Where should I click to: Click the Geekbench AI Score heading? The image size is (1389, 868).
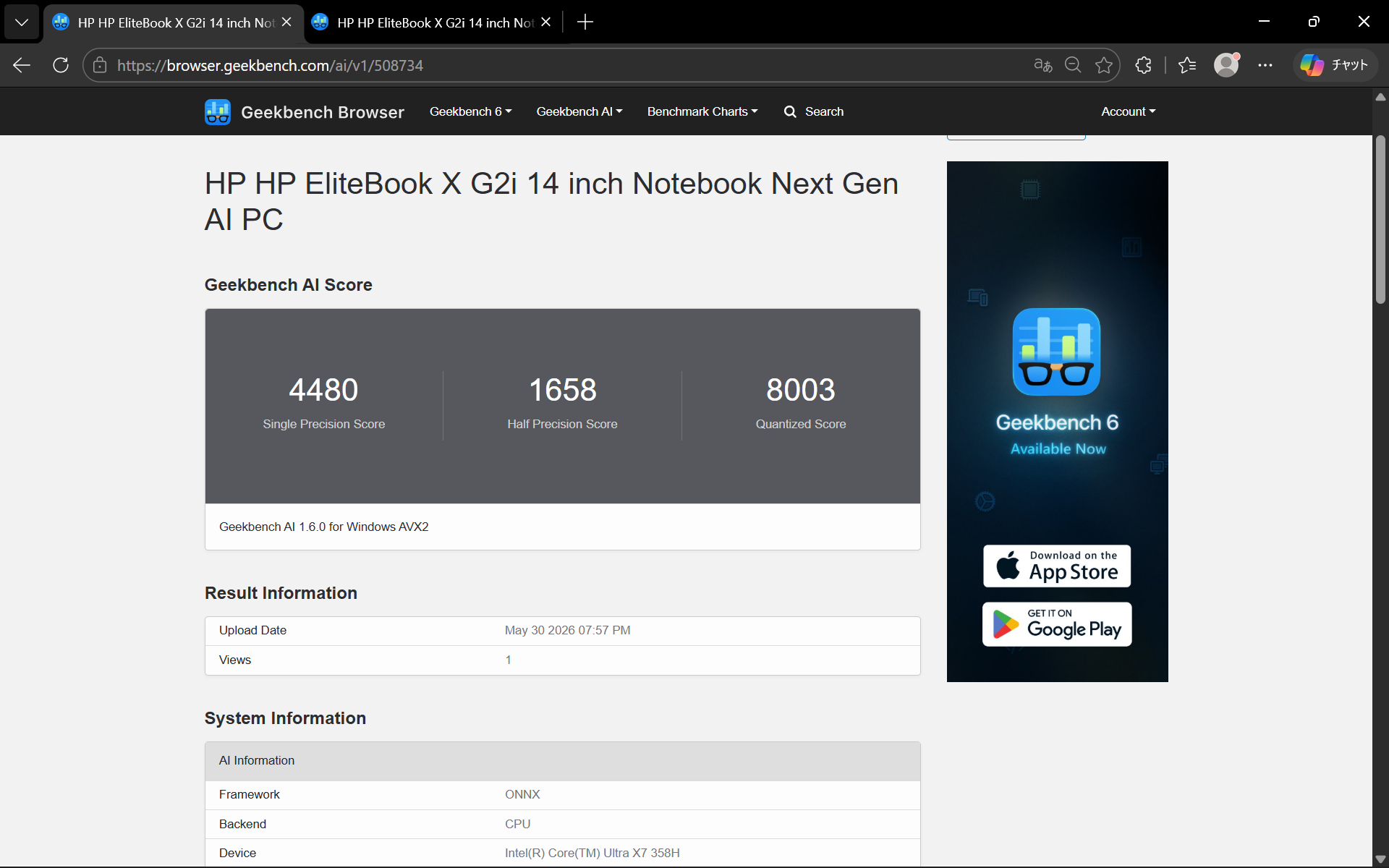[x=288, y=285]
